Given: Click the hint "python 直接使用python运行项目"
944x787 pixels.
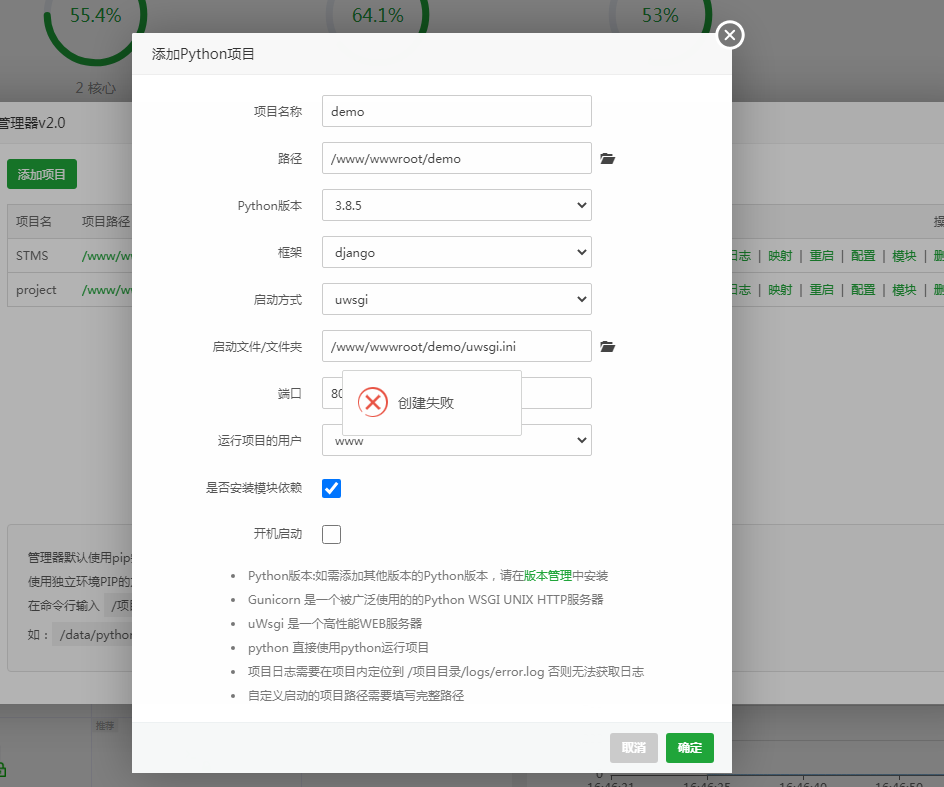Looking at the screenshot, I should click(338, 648).
